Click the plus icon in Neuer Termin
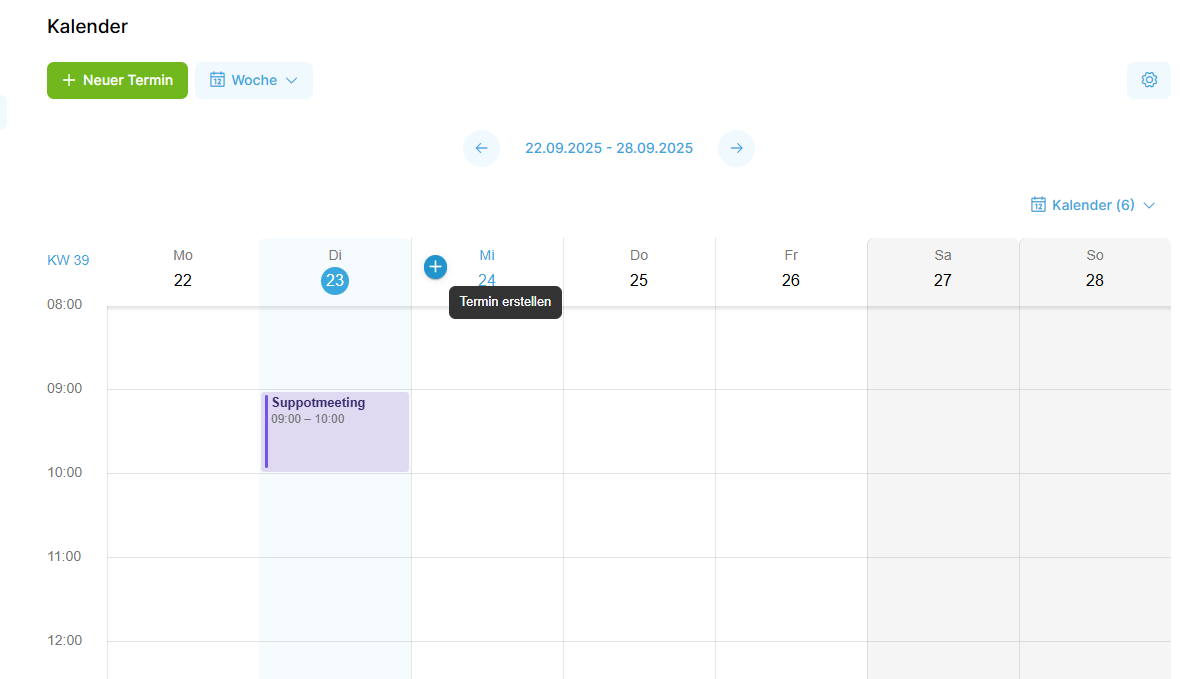Viewport: 1180px width, 679px height. click(69, 80)
